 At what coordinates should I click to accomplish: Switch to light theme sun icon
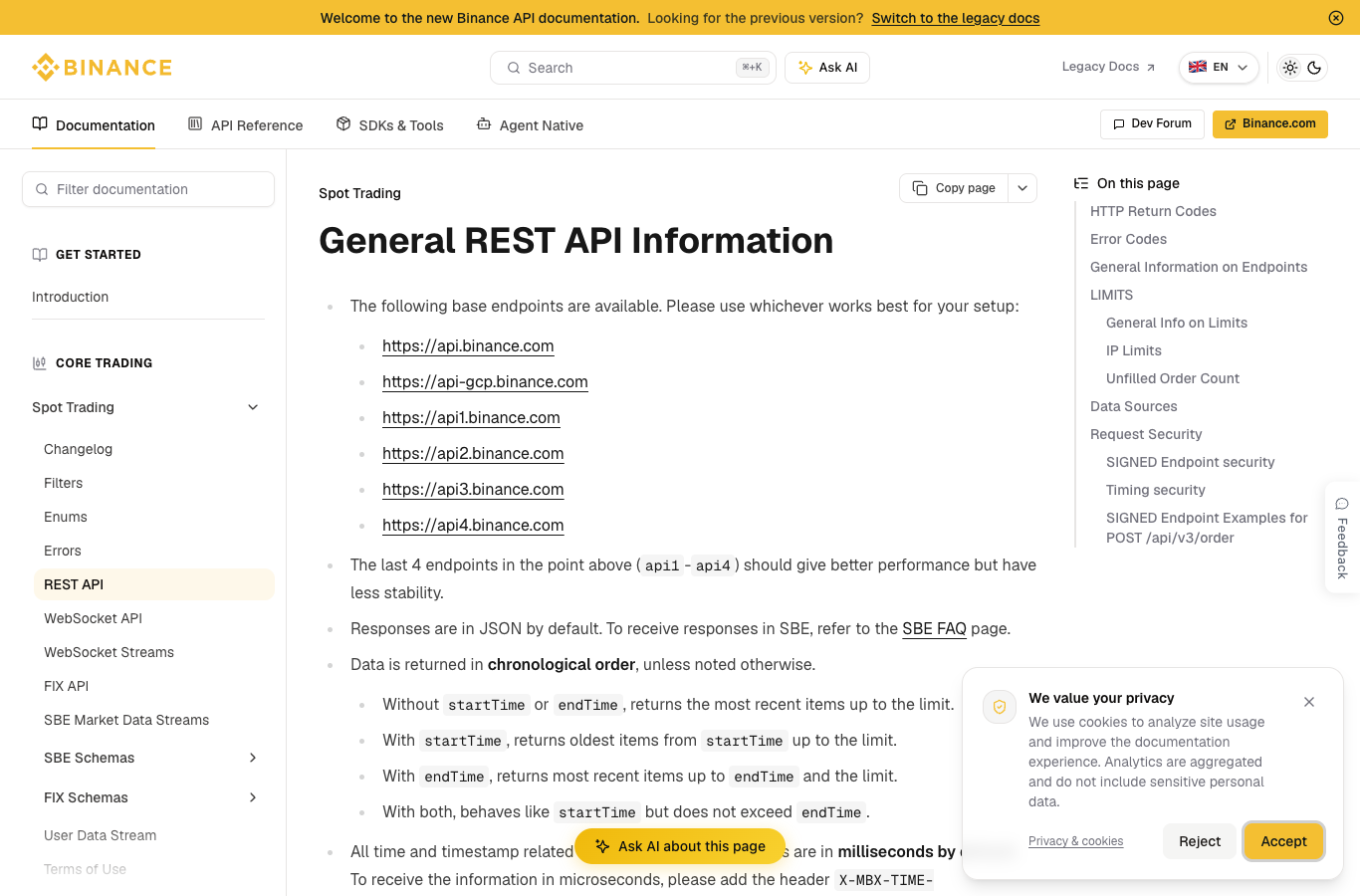click(x=1290, y=68)
